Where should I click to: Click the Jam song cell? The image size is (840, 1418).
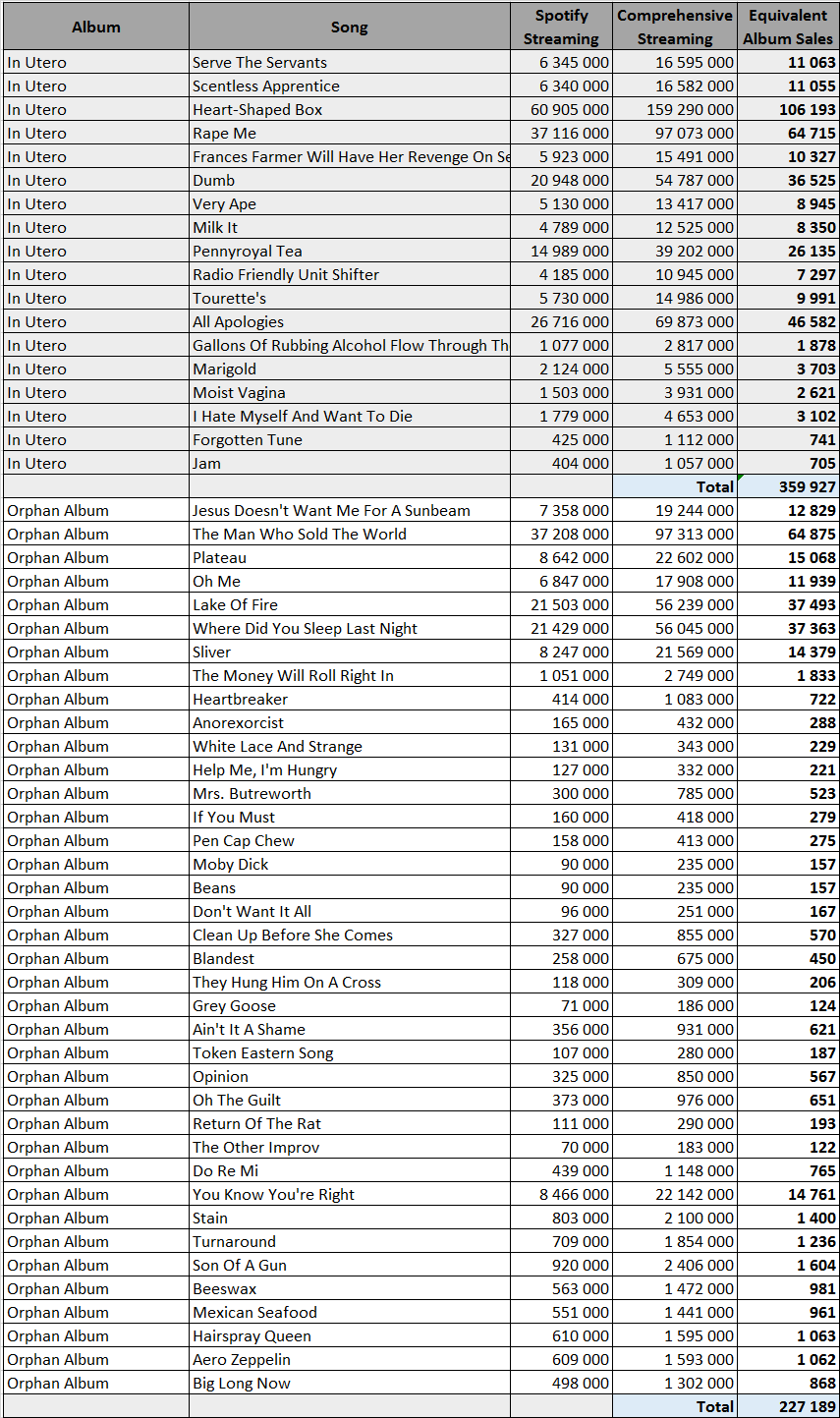point(349,463)
